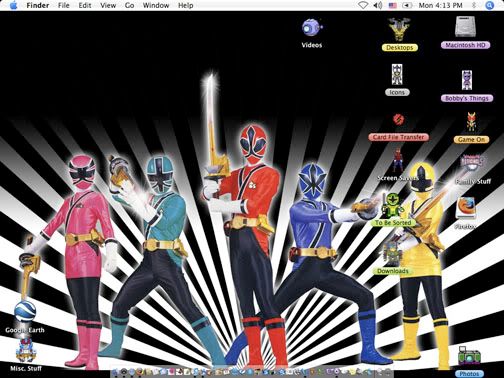Click the Wi-Fi status icon
Screen dimensions: 504x378
pos(363,5)
